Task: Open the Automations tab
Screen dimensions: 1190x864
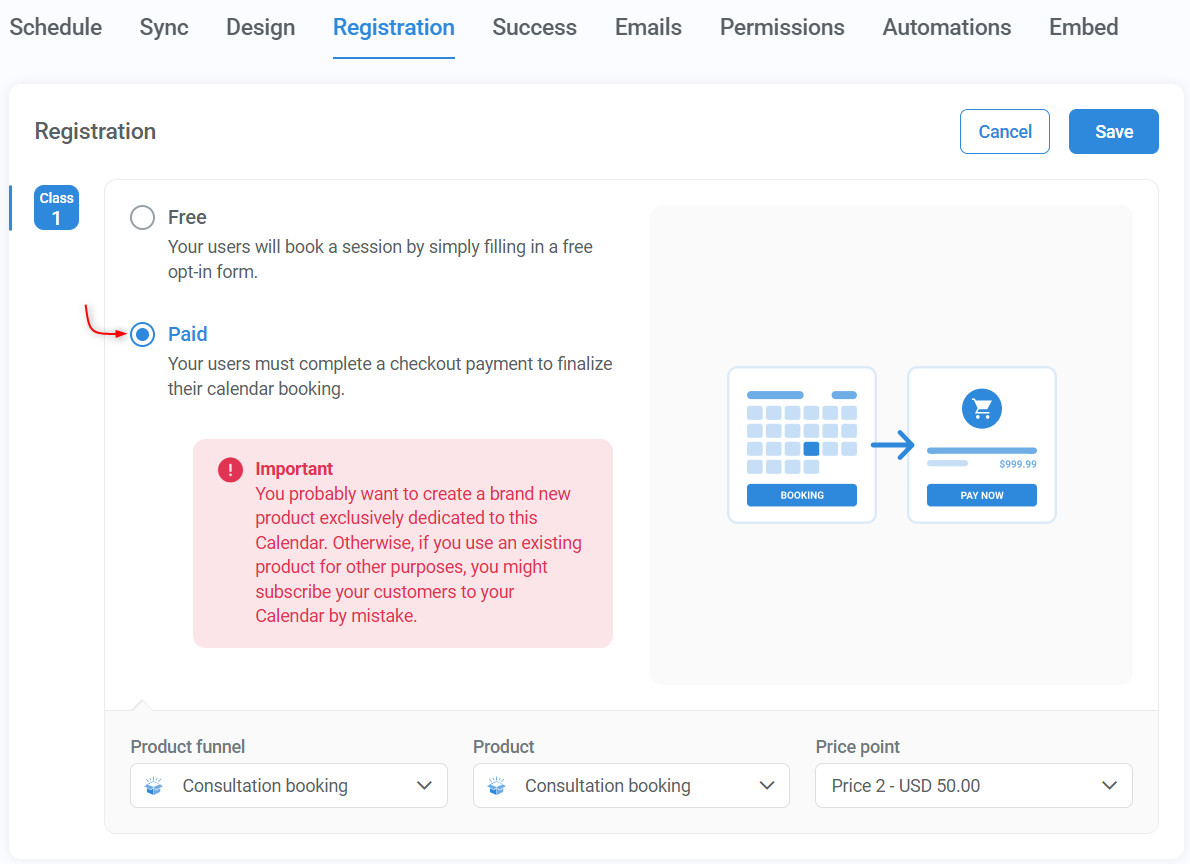Action: point(946,27)
